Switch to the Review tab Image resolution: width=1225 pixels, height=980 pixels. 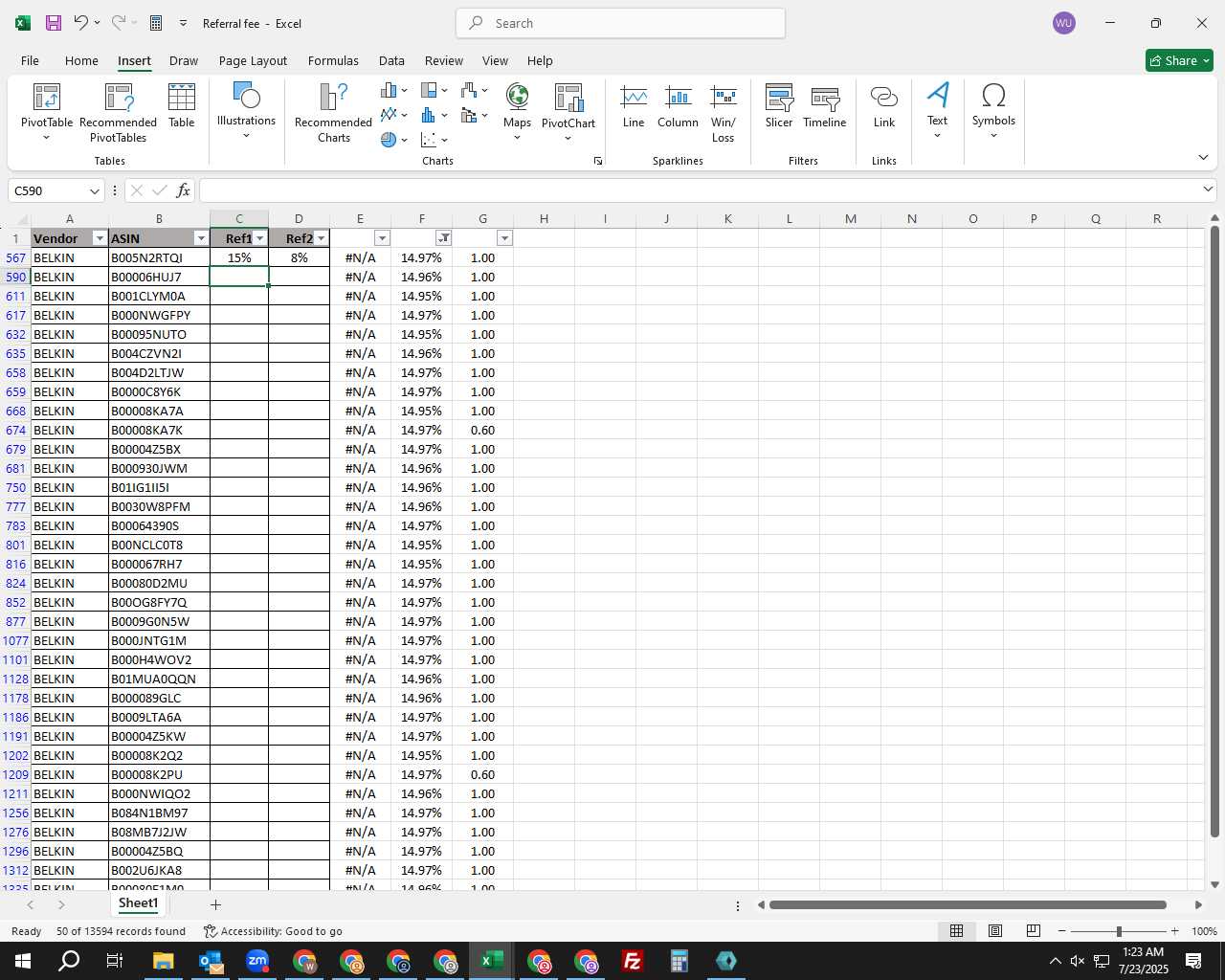point(444,60)
